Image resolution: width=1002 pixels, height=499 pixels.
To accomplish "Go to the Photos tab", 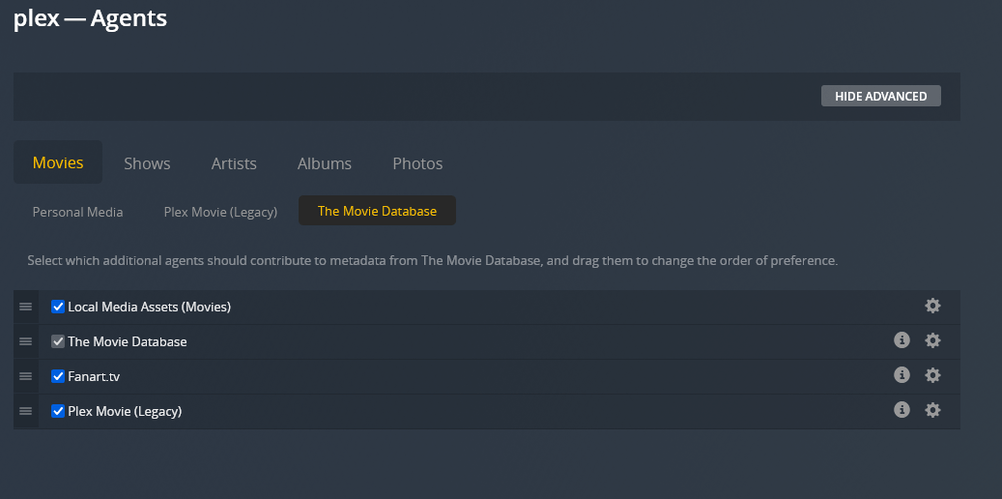I will [x=417, y=163].
